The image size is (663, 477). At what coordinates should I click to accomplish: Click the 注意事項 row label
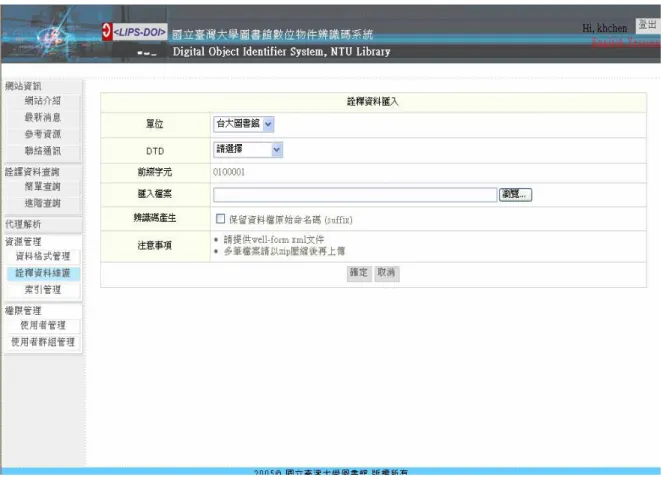tap(155, 246)
